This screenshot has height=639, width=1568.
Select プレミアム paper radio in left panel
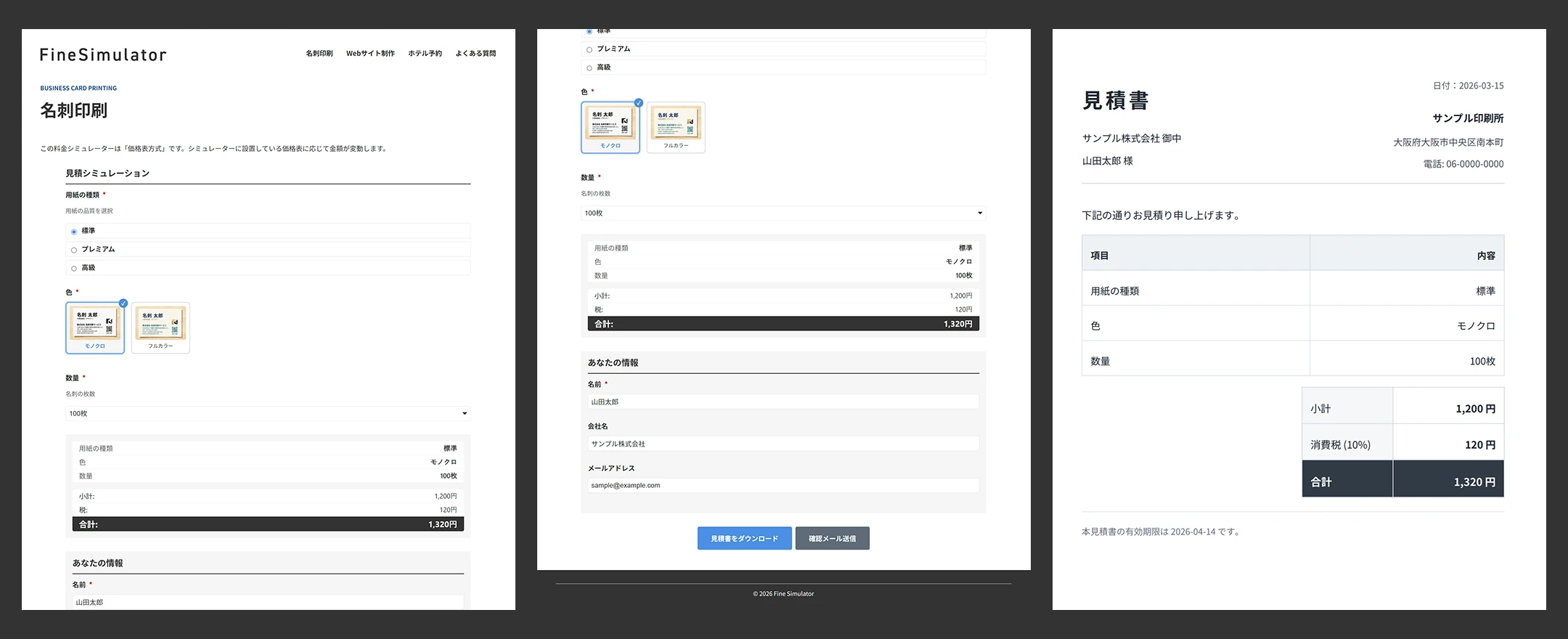(x=74, y=250)
